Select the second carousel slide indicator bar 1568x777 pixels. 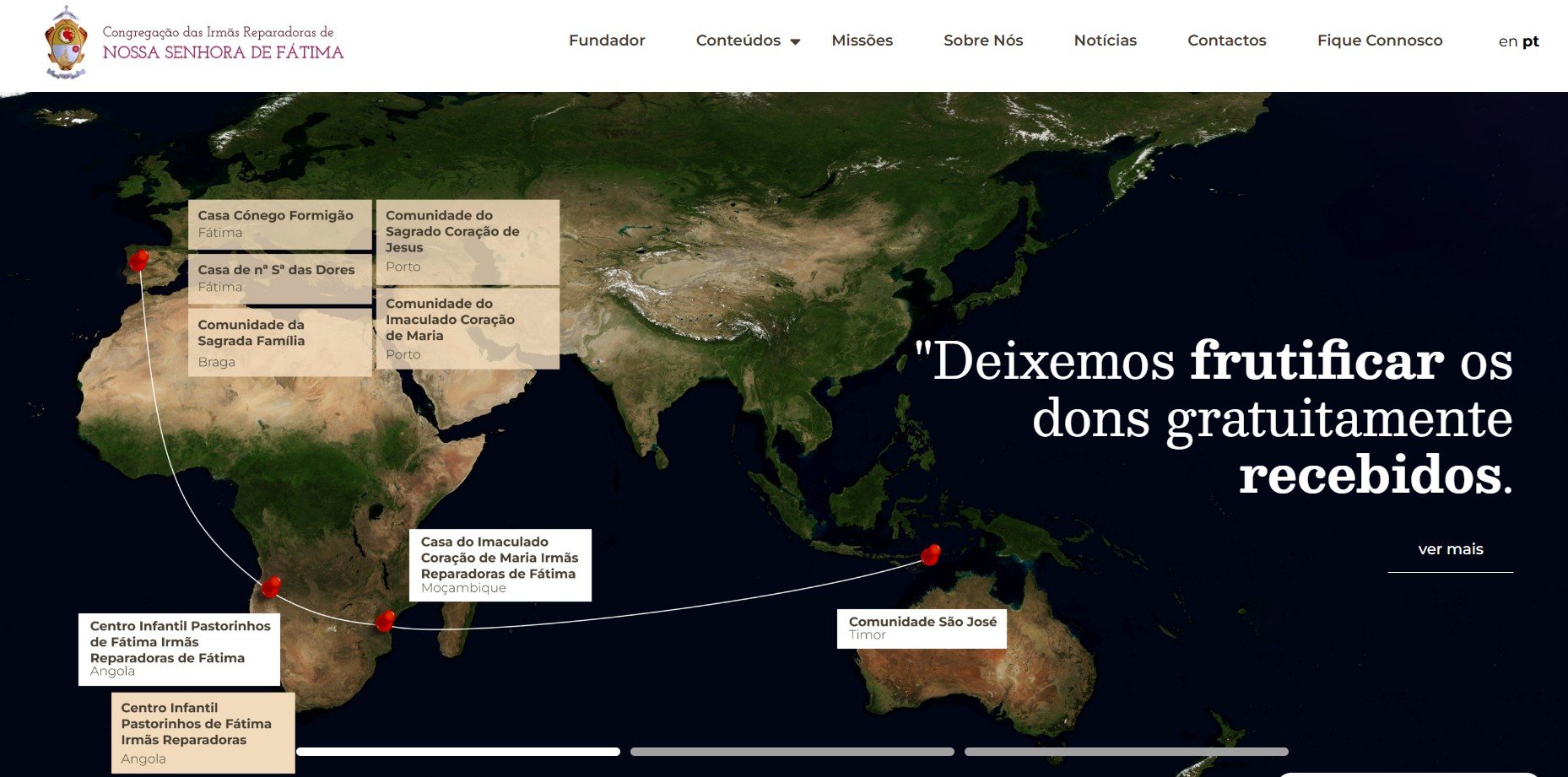click(792, 752)
